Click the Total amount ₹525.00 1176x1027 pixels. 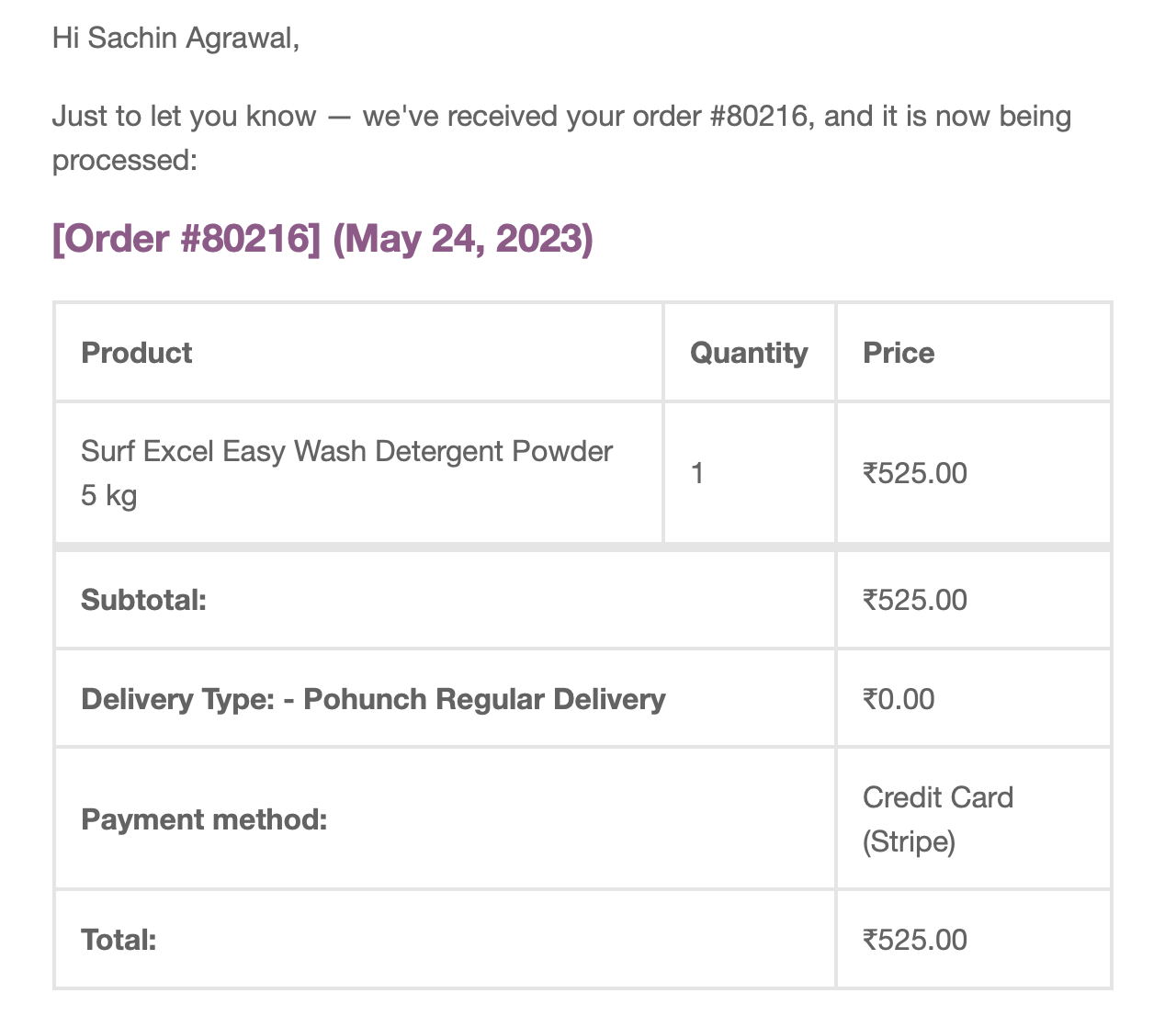pyautogui.click(x=915, y=941)
